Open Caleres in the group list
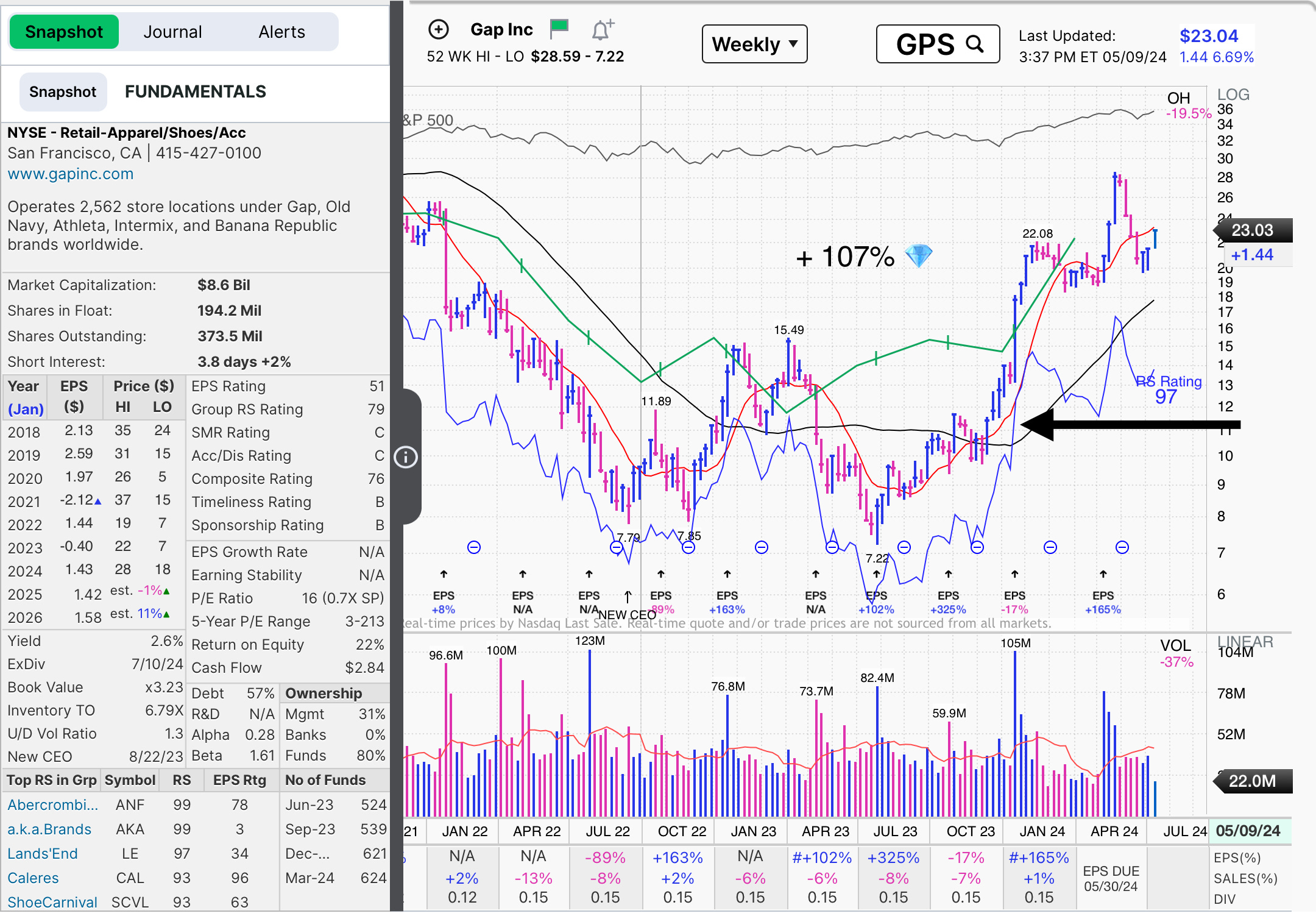Screen dimensions: 1316x916 33,878
